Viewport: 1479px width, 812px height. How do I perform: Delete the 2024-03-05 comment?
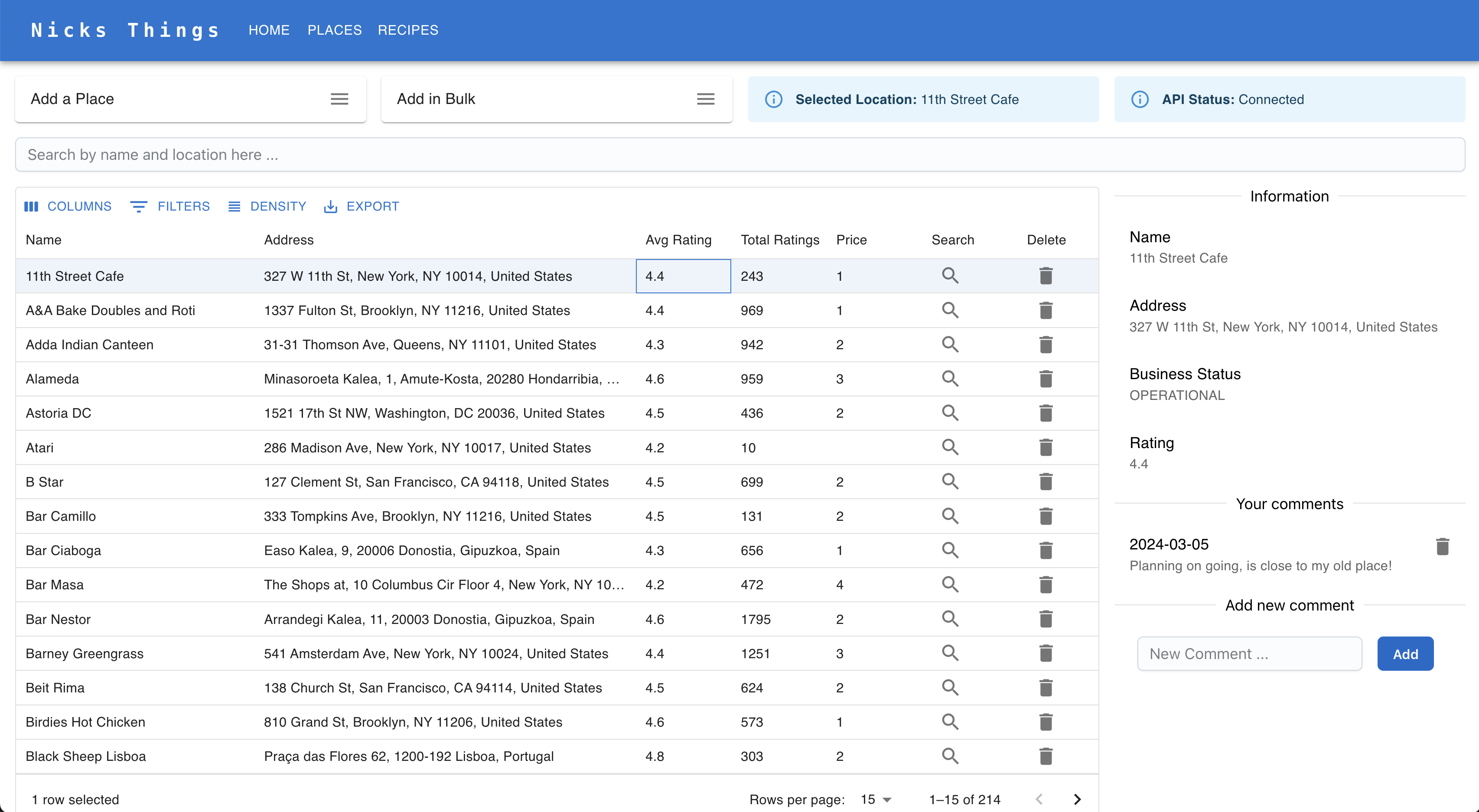click(x=1442, y=546)
